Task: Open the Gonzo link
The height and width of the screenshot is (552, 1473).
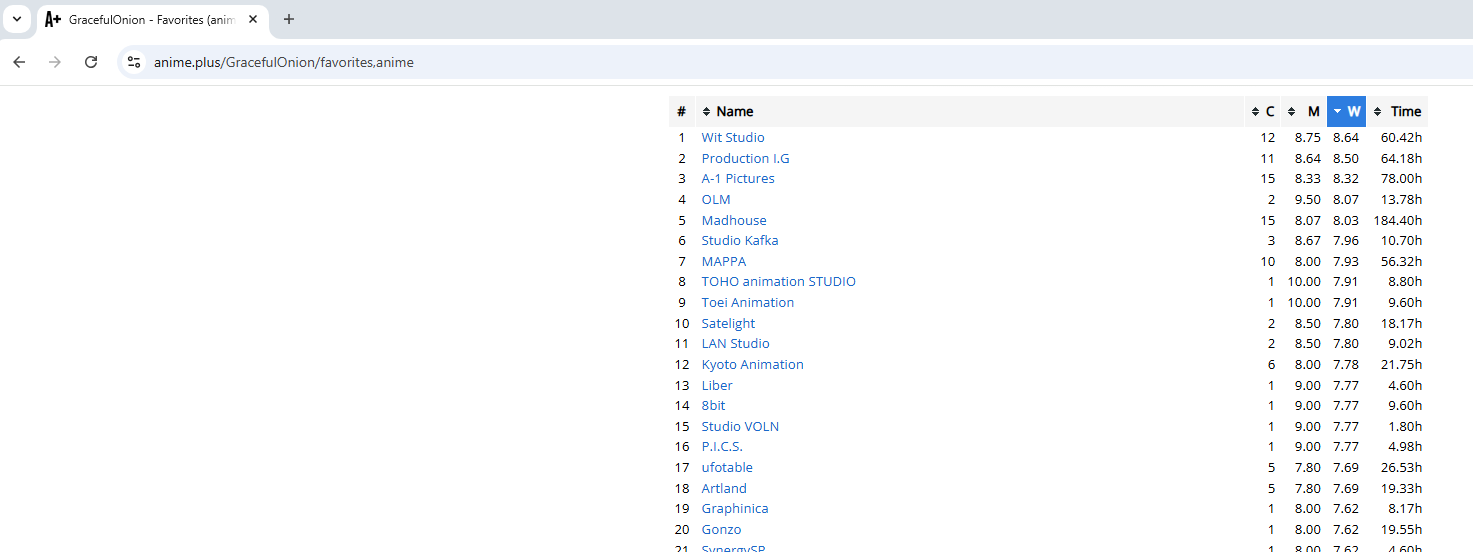Action: pos(721,530)
